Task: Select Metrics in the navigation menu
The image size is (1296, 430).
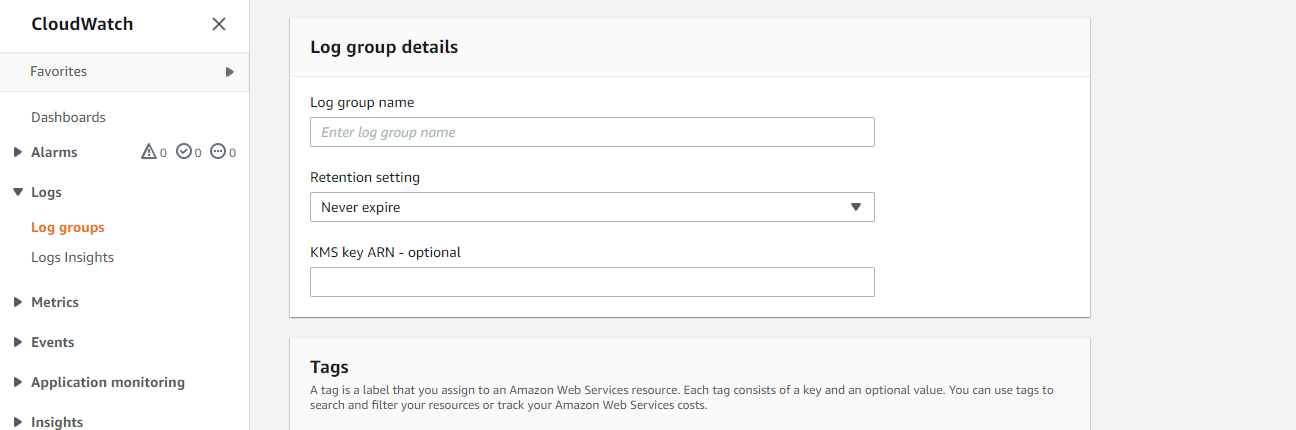Action: (55, 302)
